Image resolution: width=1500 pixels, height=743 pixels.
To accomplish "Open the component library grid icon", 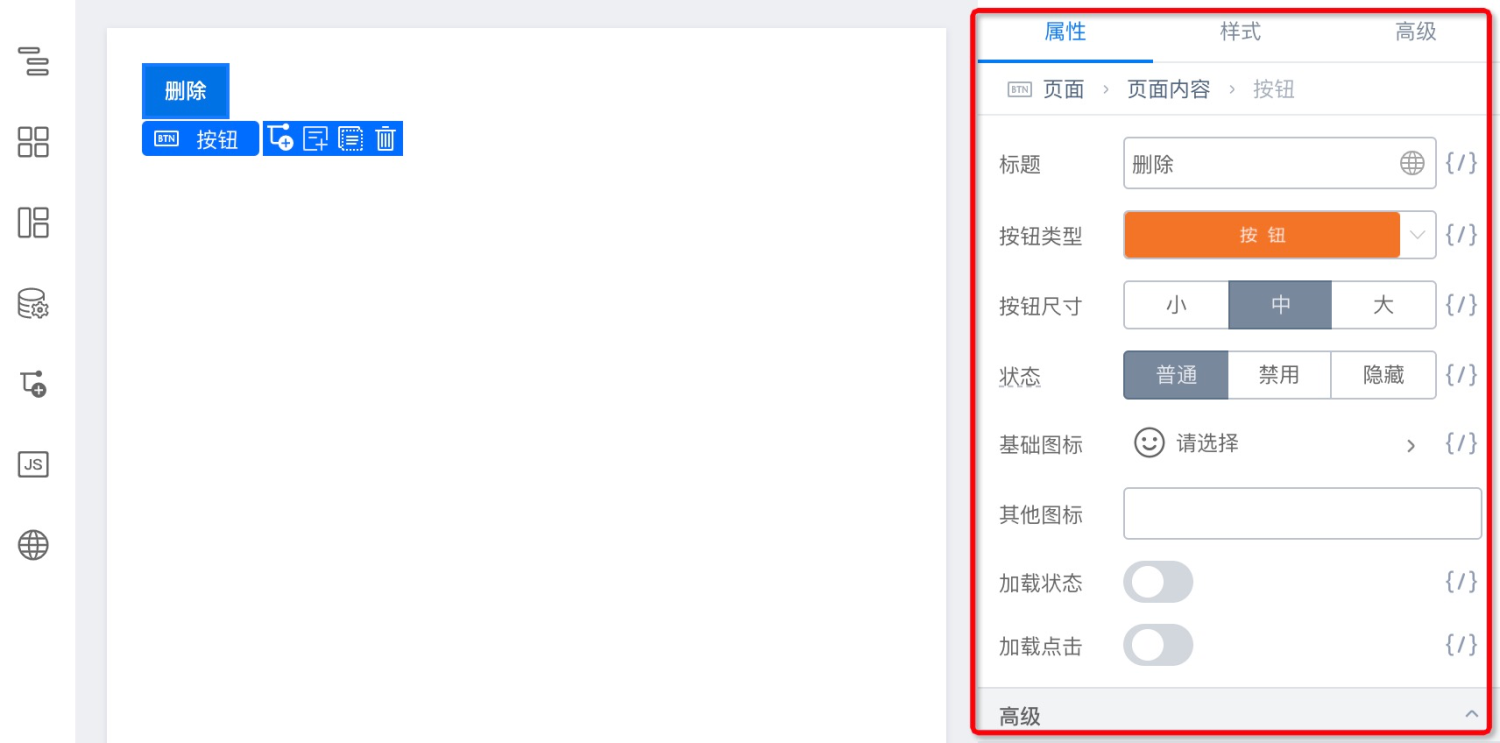I will pyautogui.click(x=33, y=142).
